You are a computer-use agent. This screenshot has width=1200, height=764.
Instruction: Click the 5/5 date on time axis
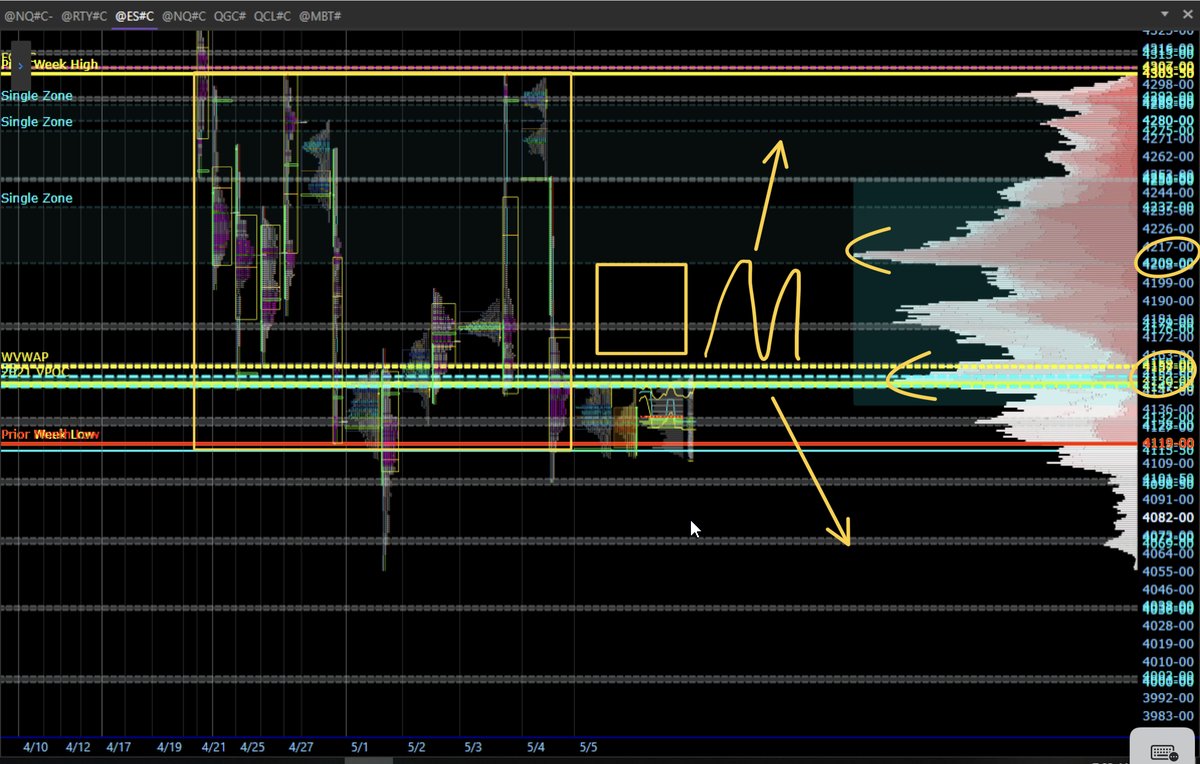(589, 747)
